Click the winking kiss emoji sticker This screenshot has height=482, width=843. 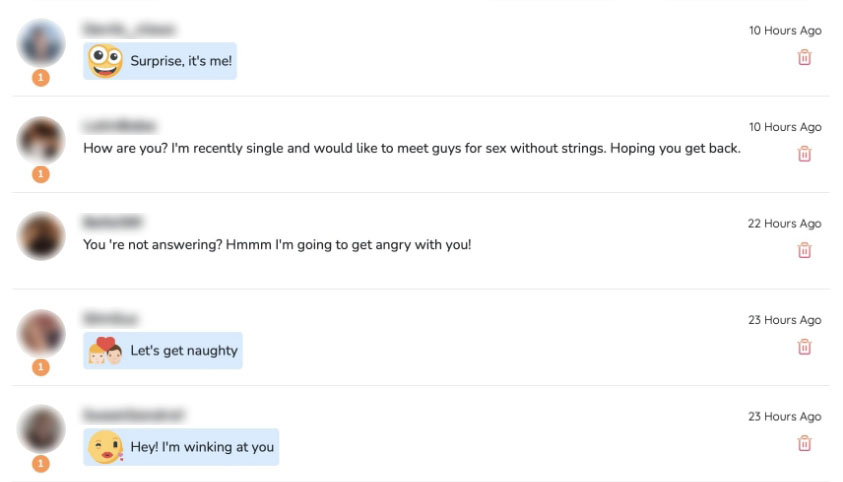[x=105, y=447]
